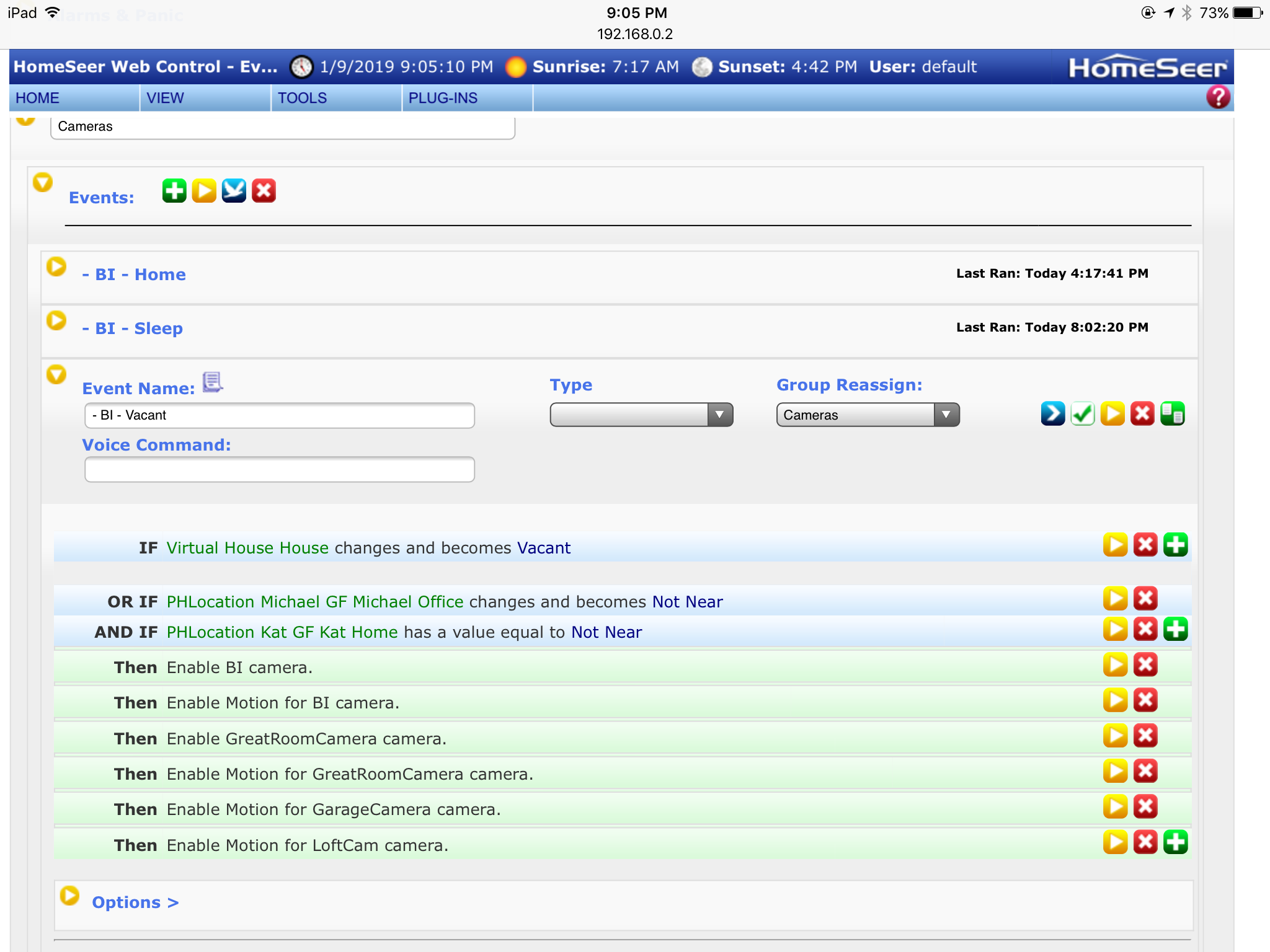Expand the BI - Home event
The height and width of the screenshot is (952, 1270).
56,267
